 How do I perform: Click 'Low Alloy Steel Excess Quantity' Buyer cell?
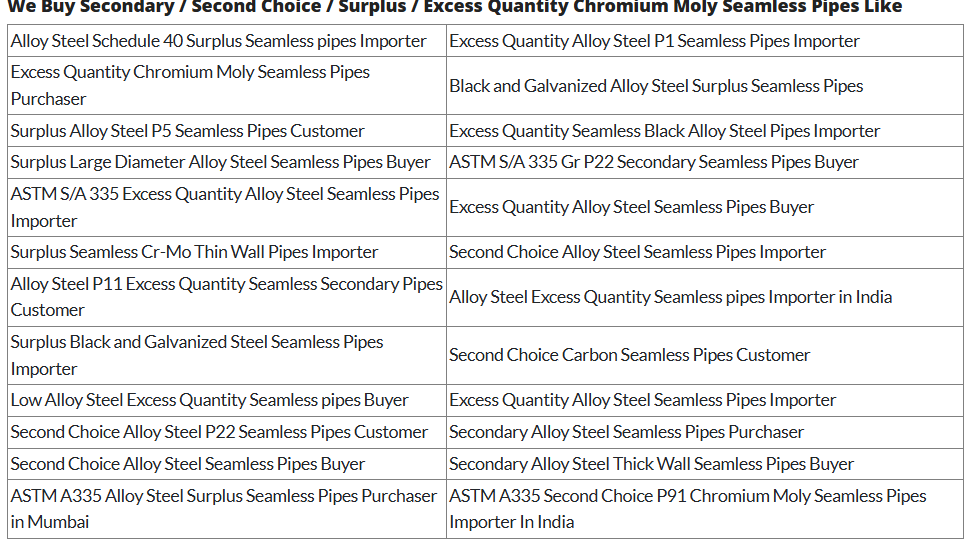[x=210, y=400]
